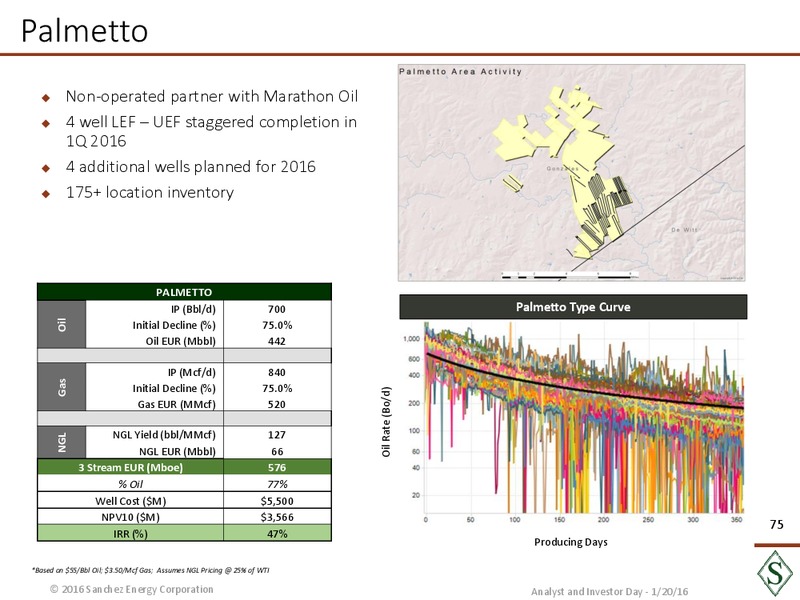Click the '© 2016 Sanchez Energy Corporation' footer
Screen dimensions: 800x600
pos(132,589)
